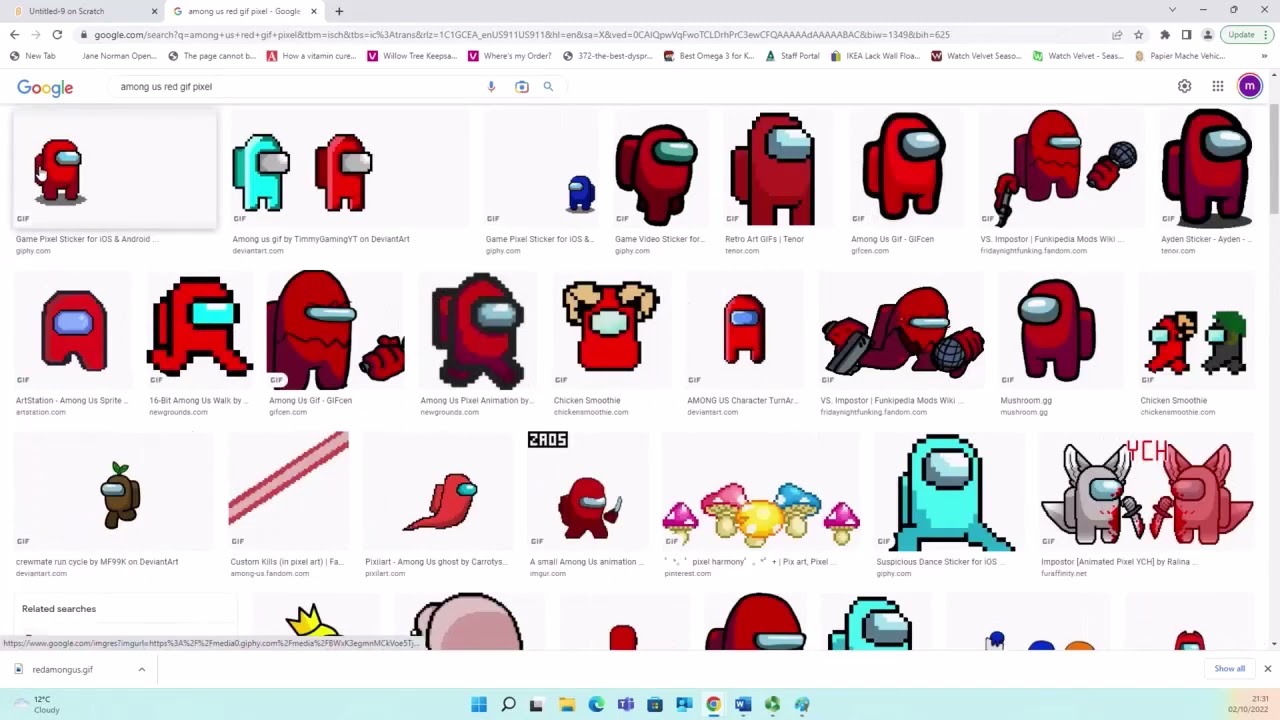Reload the current page
The width and height of the screenshot is (1280, 720).
tap(57, 35)
